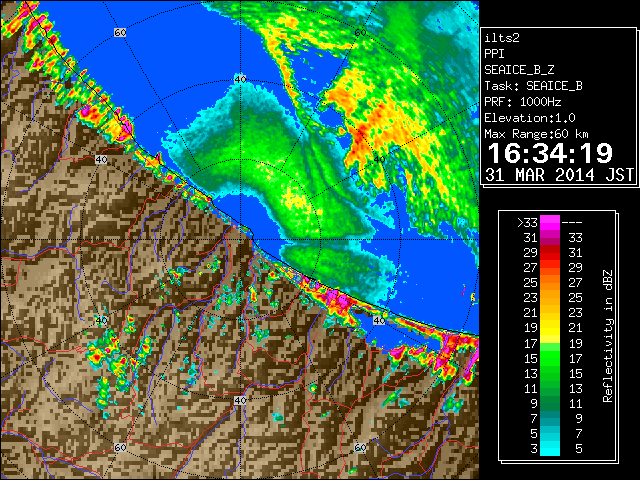Viewport: 640px width, 480px height.
Task: Select the 'PPI' scan type text
Action: (x=494, y=54)
